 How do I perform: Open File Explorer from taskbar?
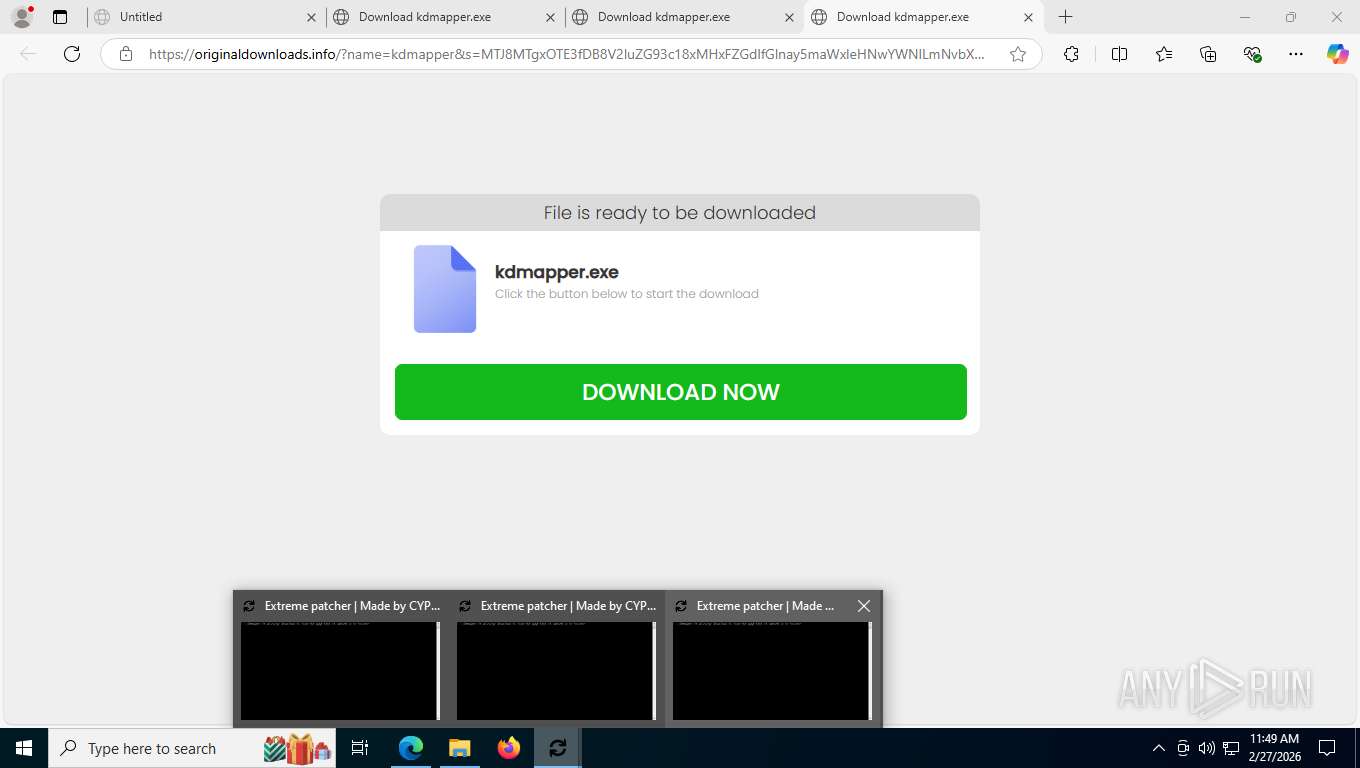click(x=459, y=748)
